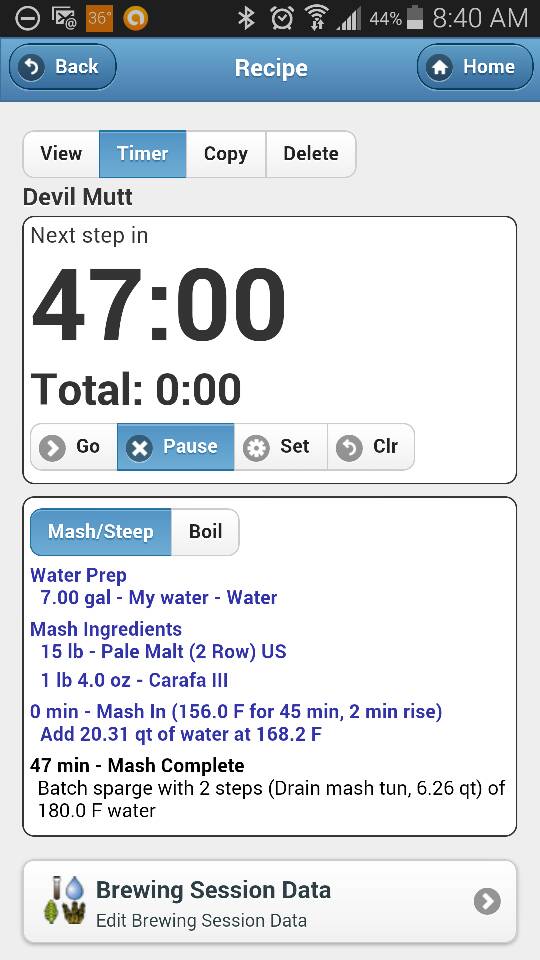
Task: Tap the alarm clock status icon
Action: (x=282, y=19)
